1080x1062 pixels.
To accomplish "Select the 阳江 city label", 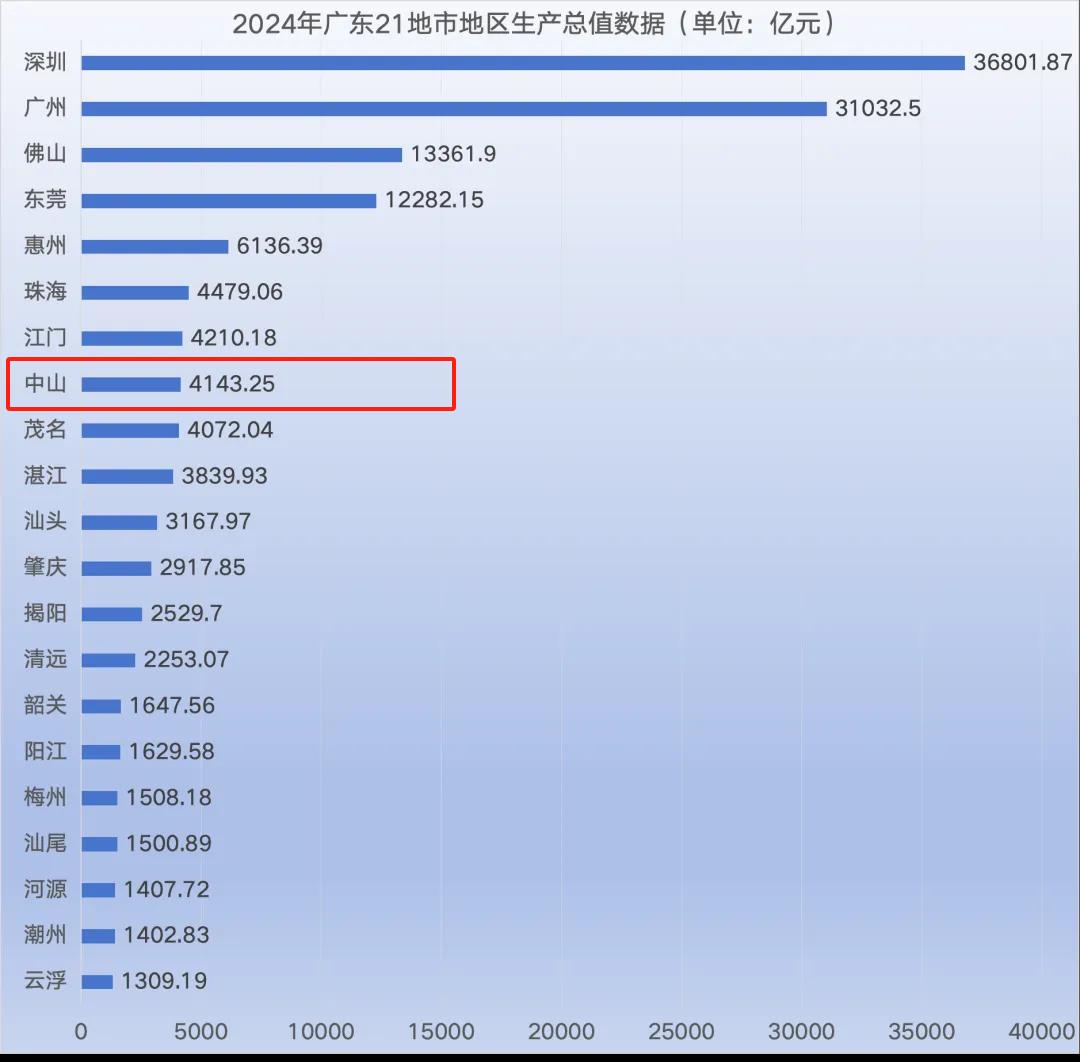I will pos(45,751).
